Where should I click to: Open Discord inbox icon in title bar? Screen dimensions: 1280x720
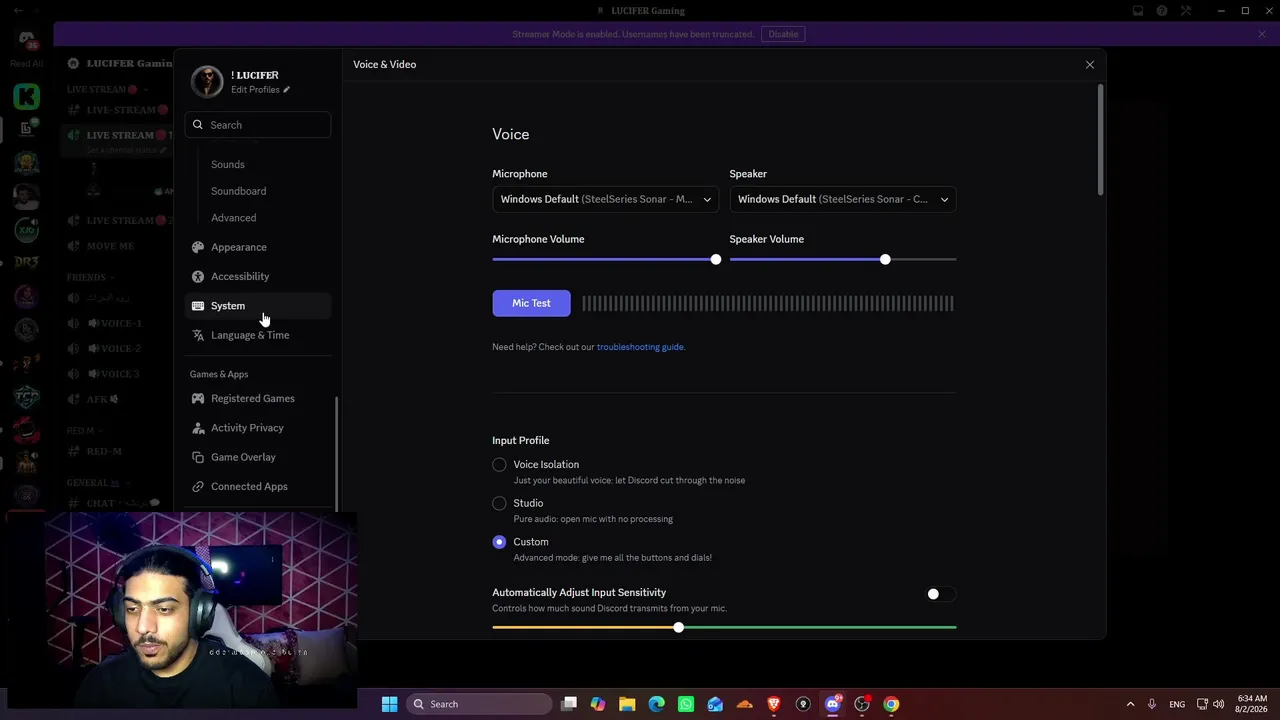1138,11
